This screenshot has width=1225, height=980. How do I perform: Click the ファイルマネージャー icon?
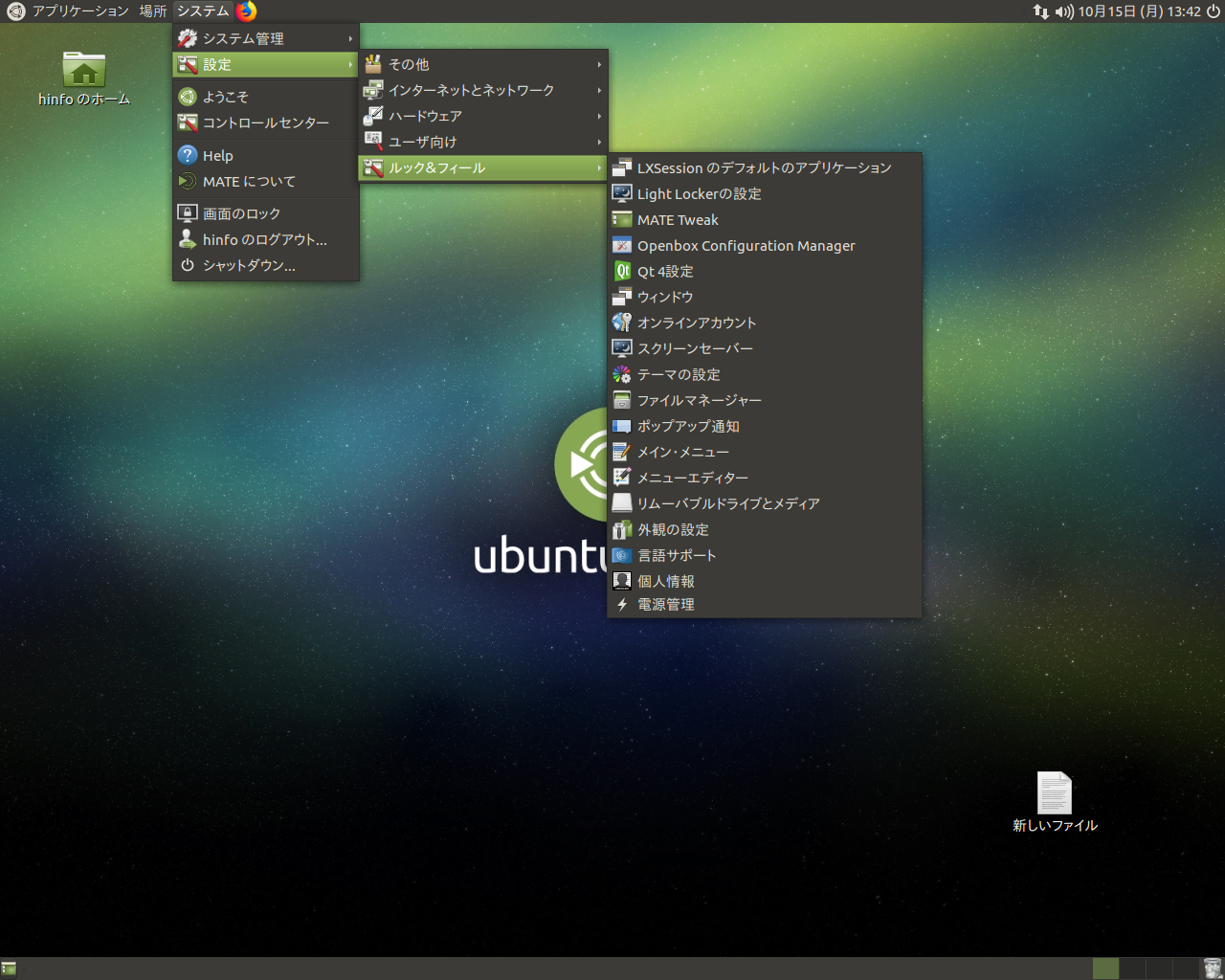[x=622, y=400]
